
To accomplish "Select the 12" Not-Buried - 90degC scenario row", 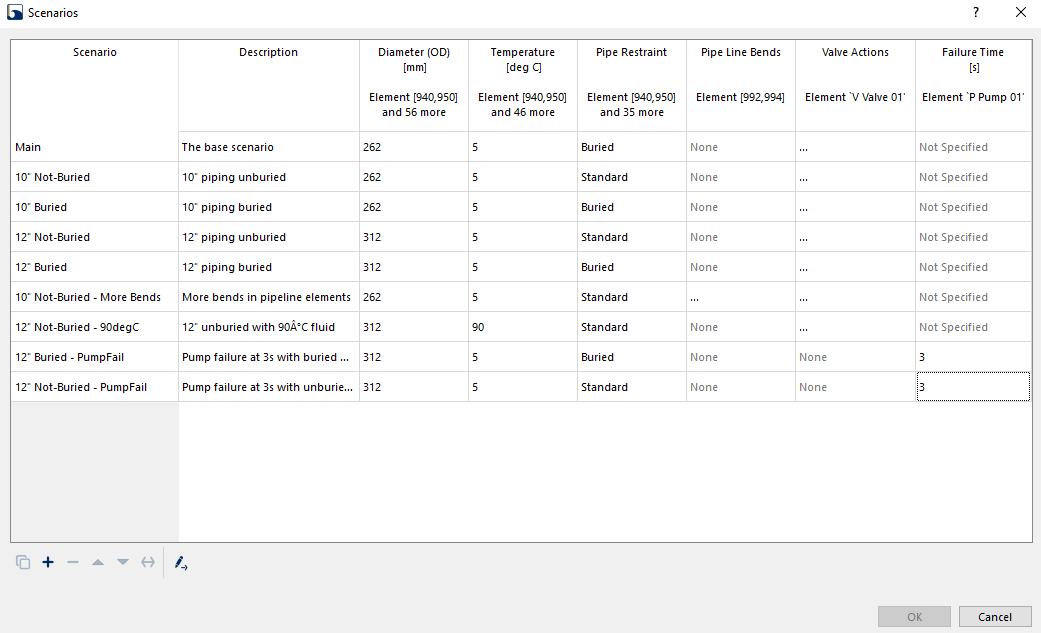I will tap(94, 326).
